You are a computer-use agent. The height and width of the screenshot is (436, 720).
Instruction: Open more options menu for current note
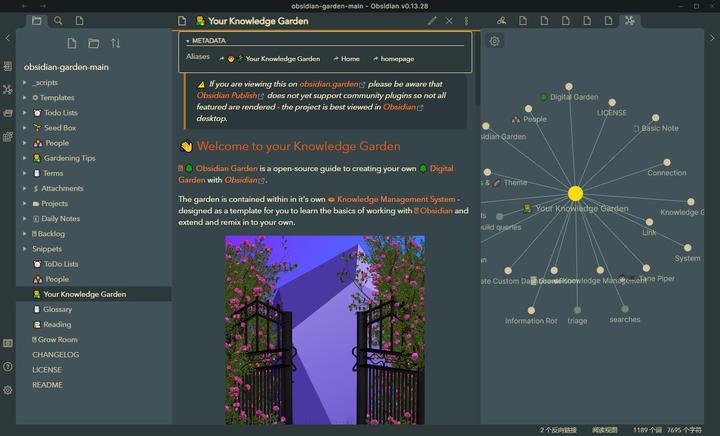point(465,20)
